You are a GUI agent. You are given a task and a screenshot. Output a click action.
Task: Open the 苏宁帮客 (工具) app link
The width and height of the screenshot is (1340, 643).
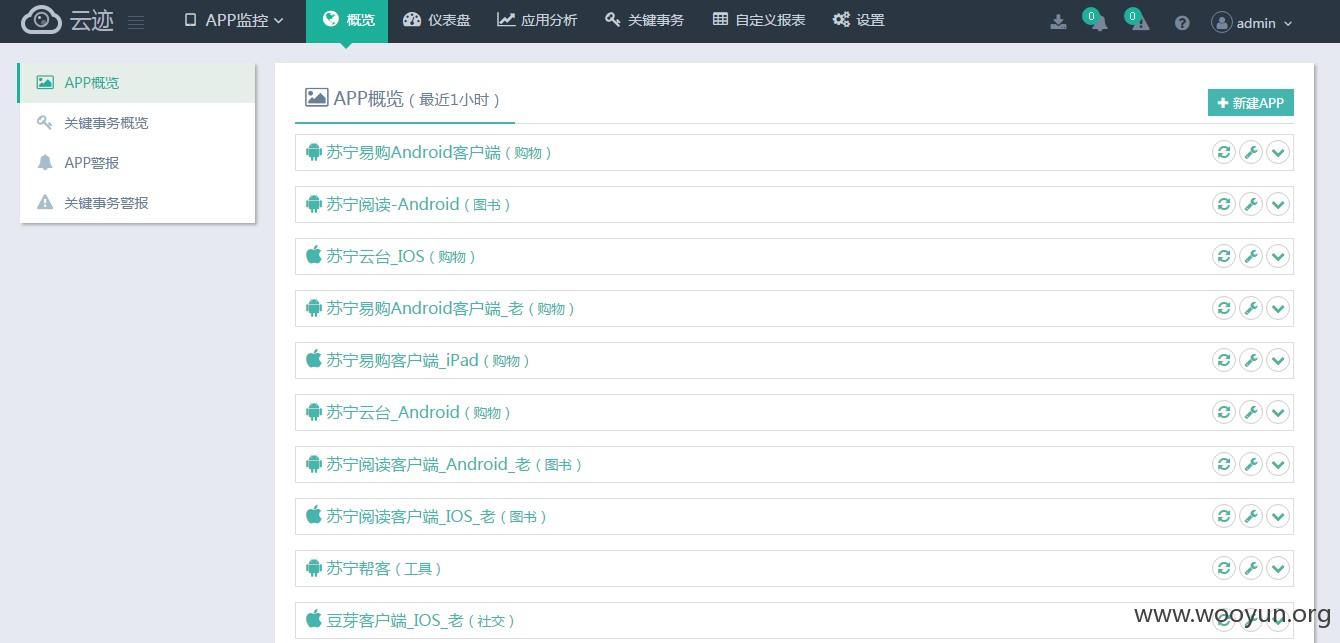pos(374,568)
